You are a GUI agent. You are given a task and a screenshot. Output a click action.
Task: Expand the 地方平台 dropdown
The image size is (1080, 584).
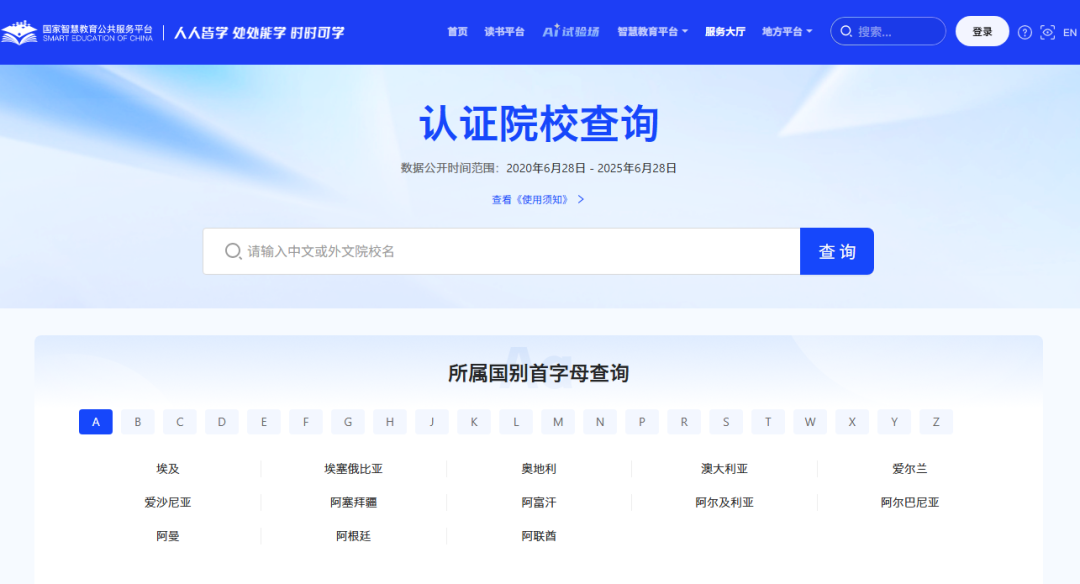787,32
